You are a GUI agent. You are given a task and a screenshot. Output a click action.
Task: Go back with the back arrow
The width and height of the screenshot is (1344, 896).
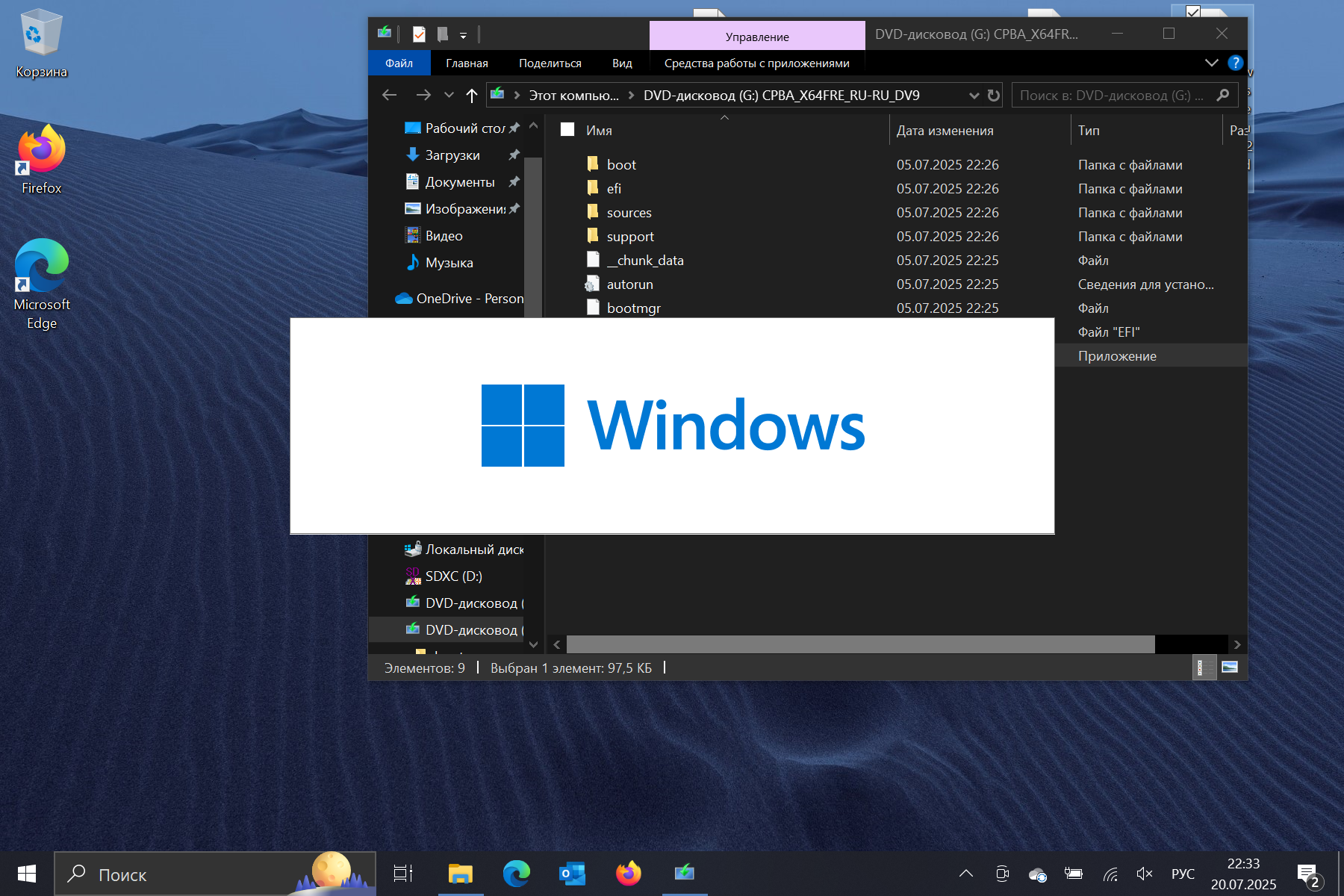[x=389, y=95]
